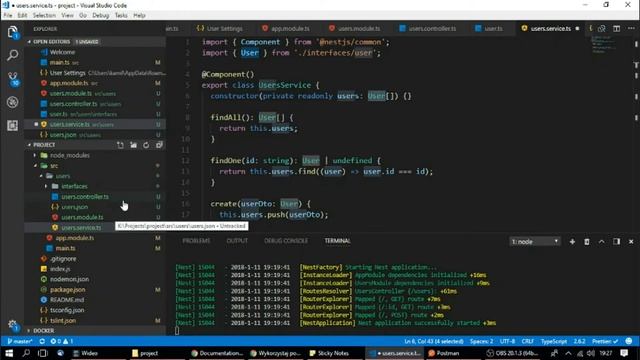The height and width of the screenshot is (360, 640).
Task: Synchronize changes in the status bar
Action: click(42, 341)
